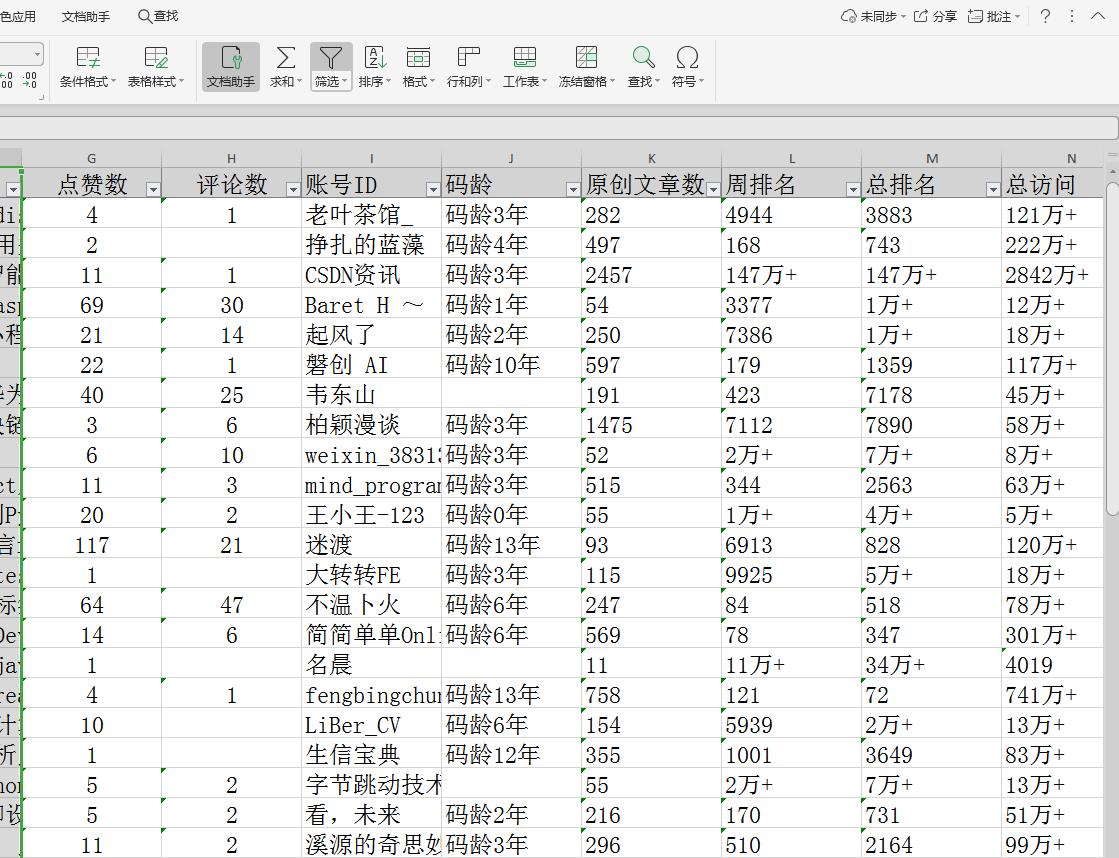The width and height of the screenshot is (1119, 858).
Task: Open the 格式 (Format) tool
Action: (419, 65)
